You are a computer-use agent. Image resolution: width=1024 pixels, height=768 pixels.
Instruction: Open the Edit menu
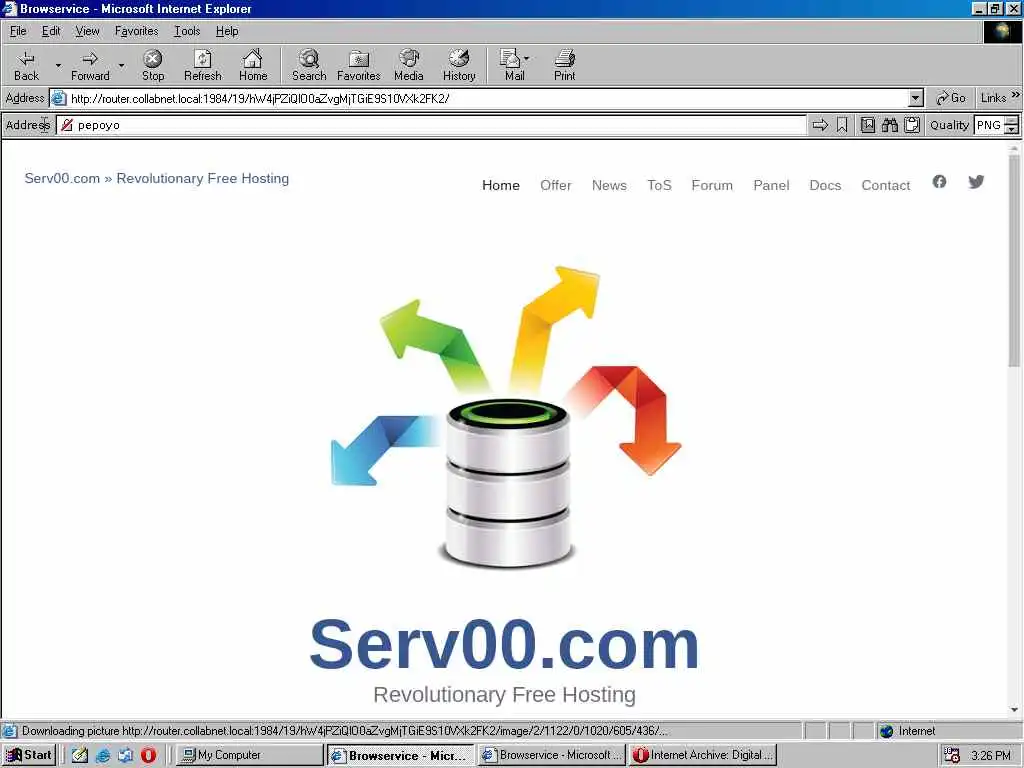pyautogui.click(x=51, y=31)
